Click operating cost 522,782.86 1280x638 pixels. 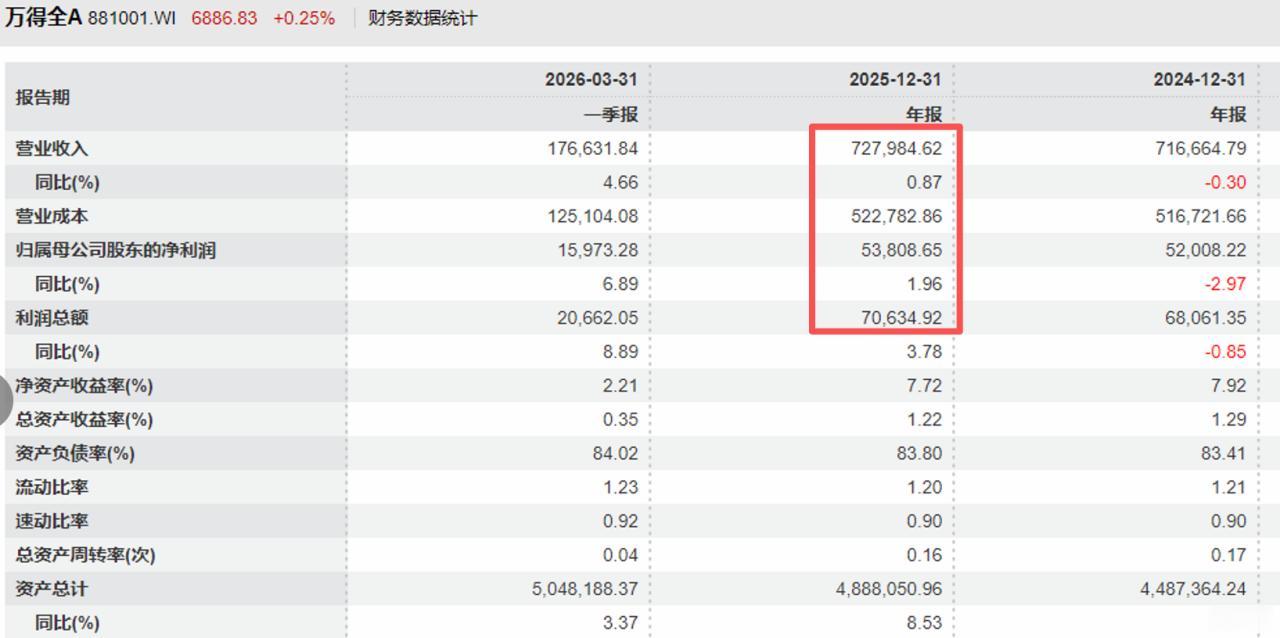897,216
